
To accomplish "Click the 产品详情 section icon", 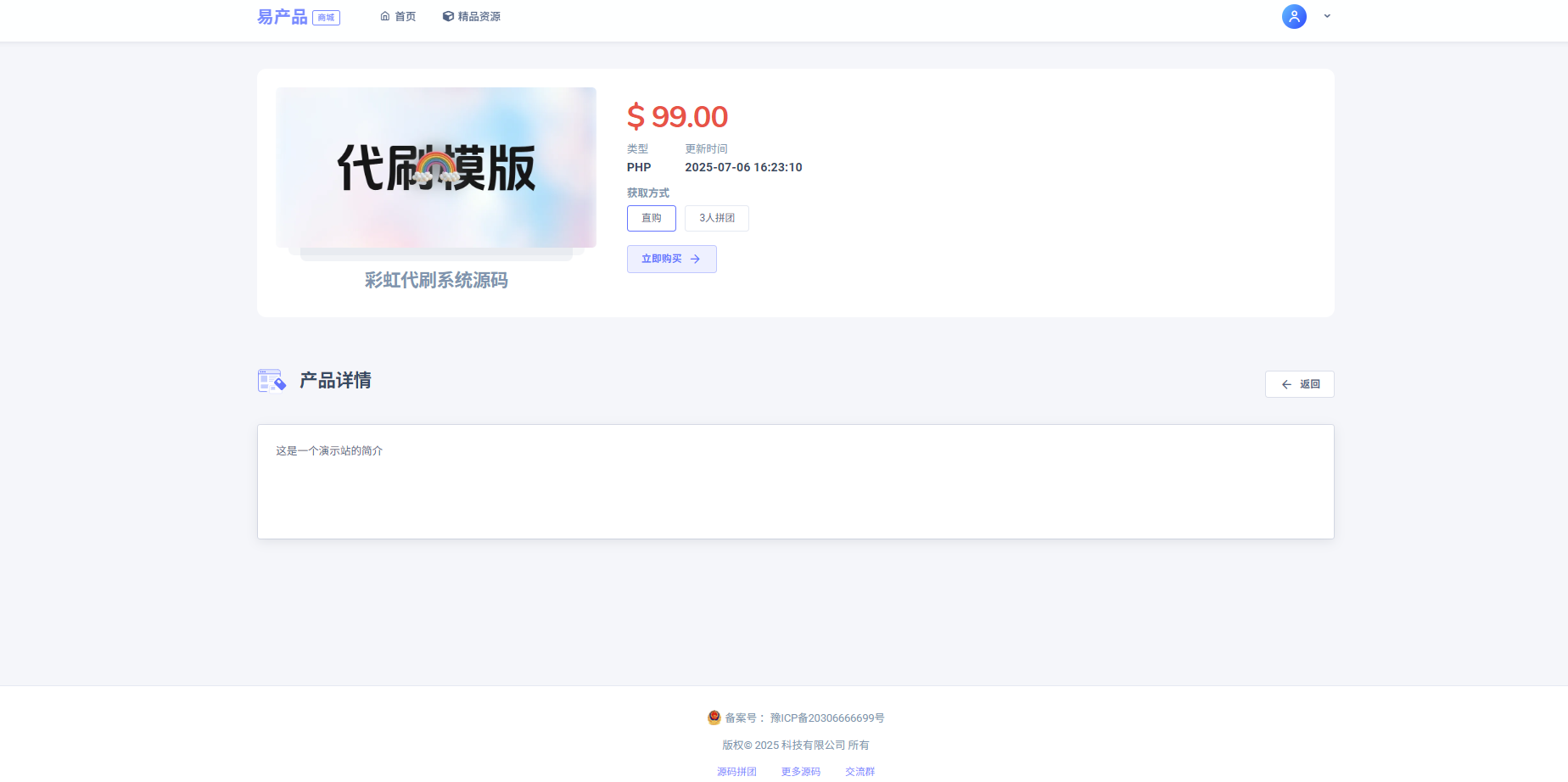I will coord(272,381).
